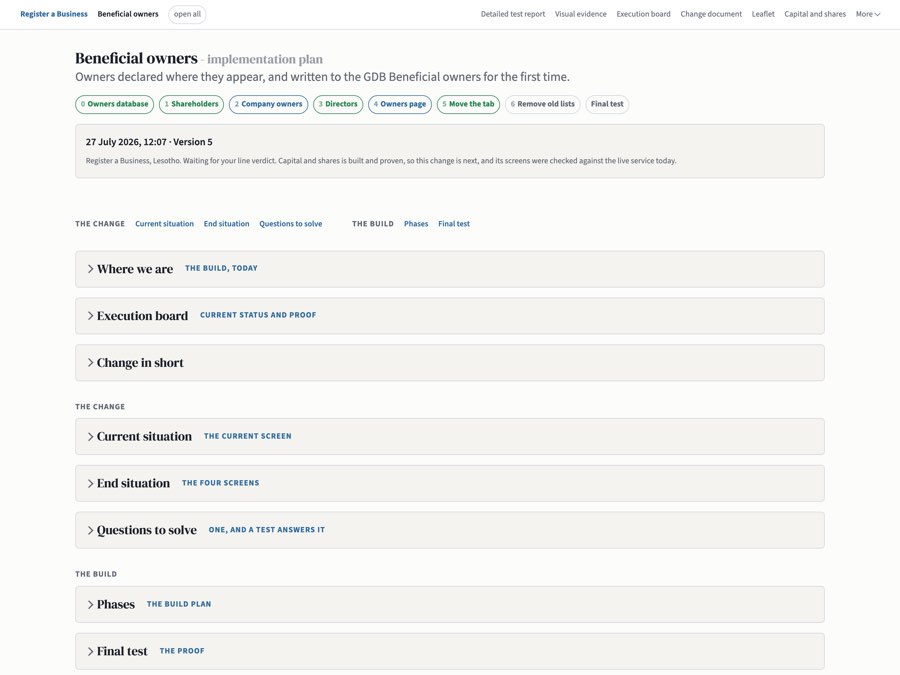Go to Capital and shares
This screenshot has height=675, width=900.
pos(815,14)
